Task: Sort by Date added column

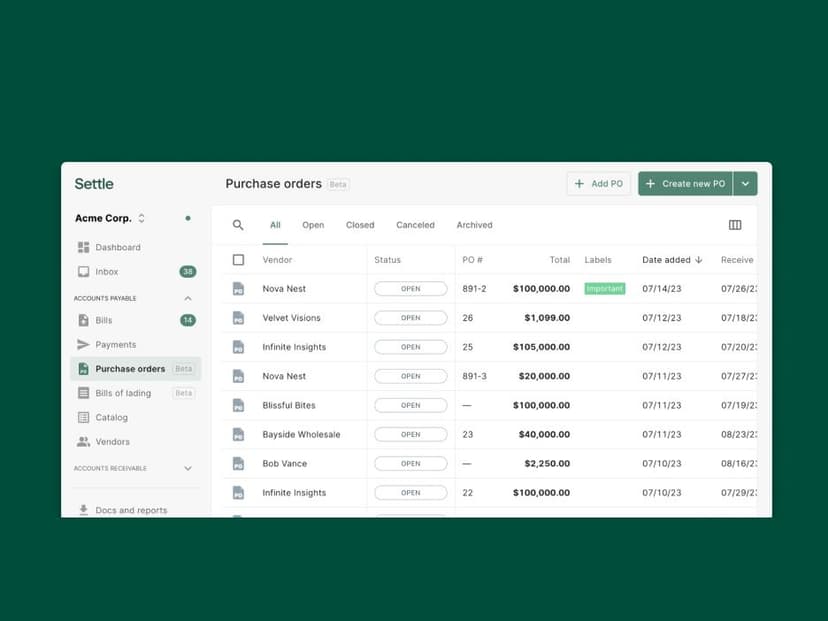Action: (667, 259)
